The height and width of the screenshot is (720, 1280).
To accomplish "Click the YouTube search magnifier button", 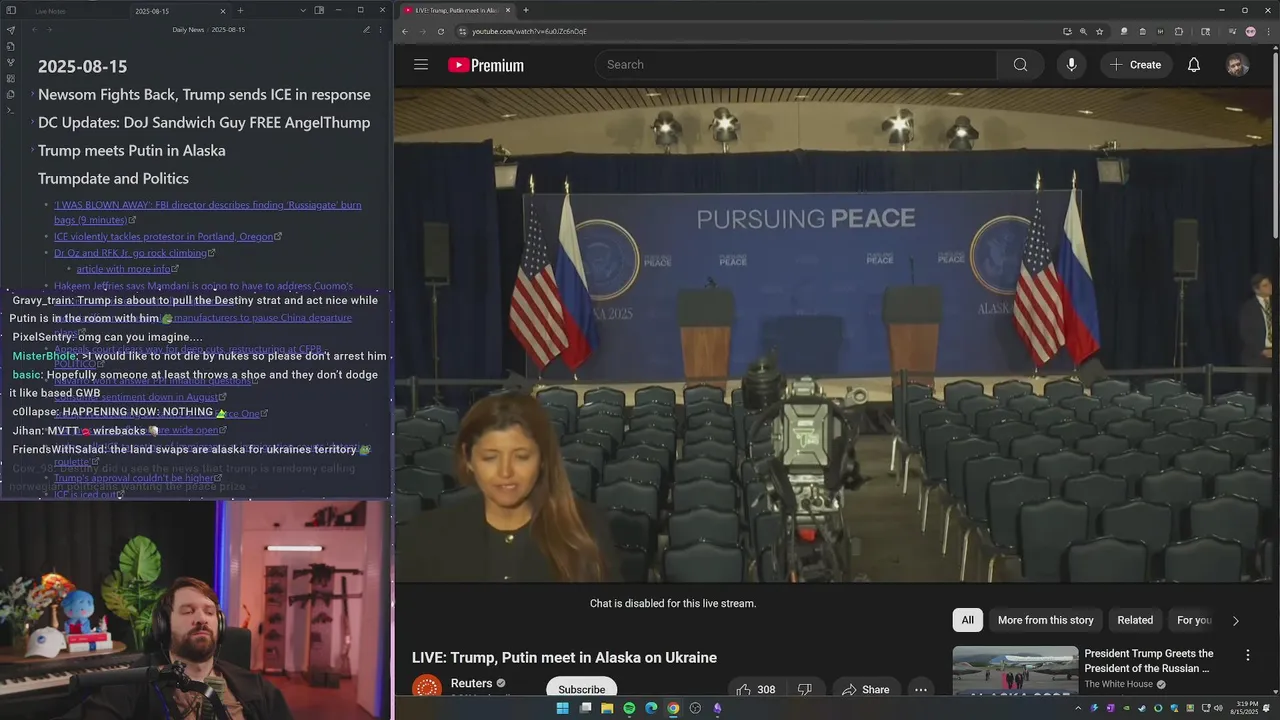I will (1020, 65).
